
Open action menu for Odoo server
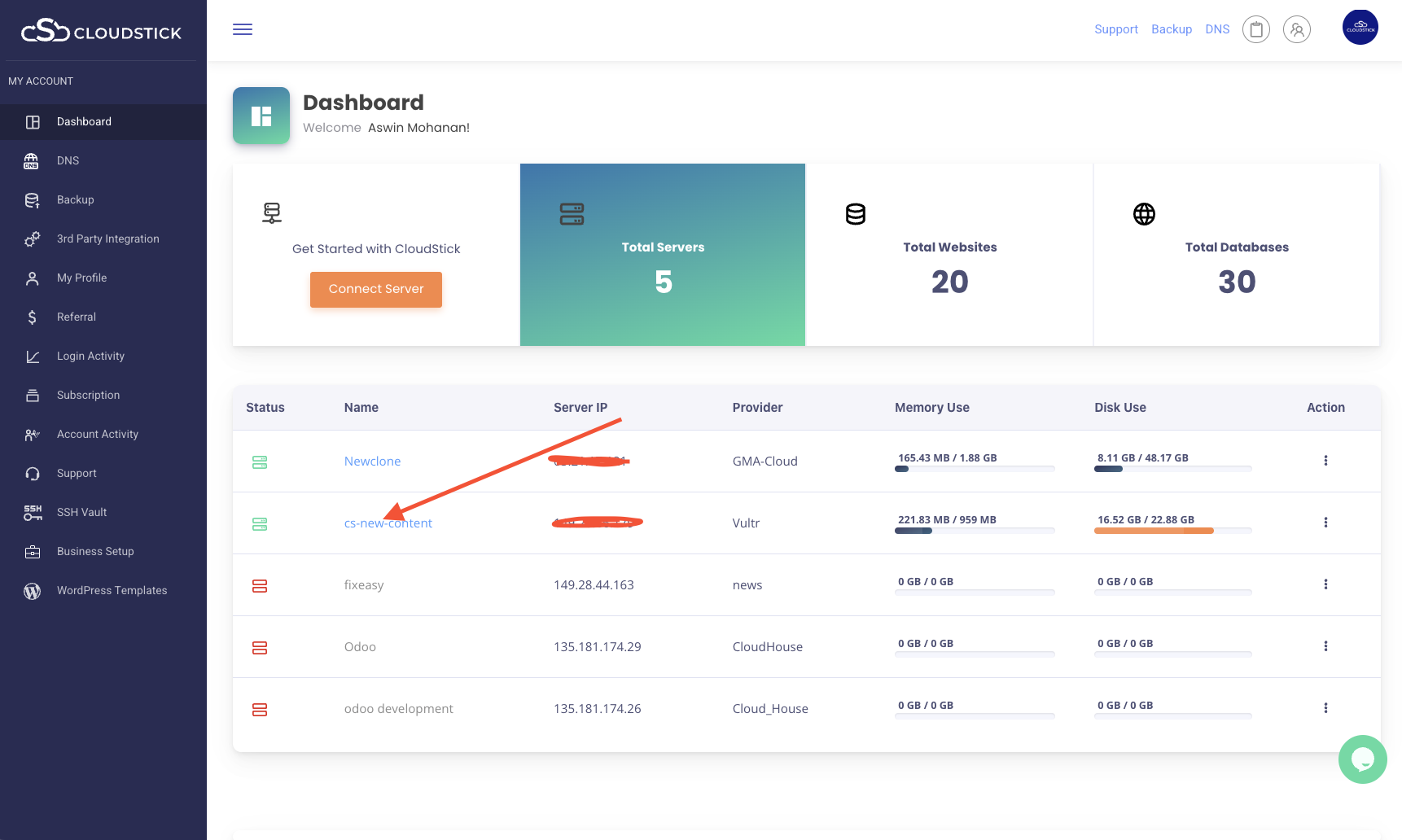click(x=1325, y=646)
